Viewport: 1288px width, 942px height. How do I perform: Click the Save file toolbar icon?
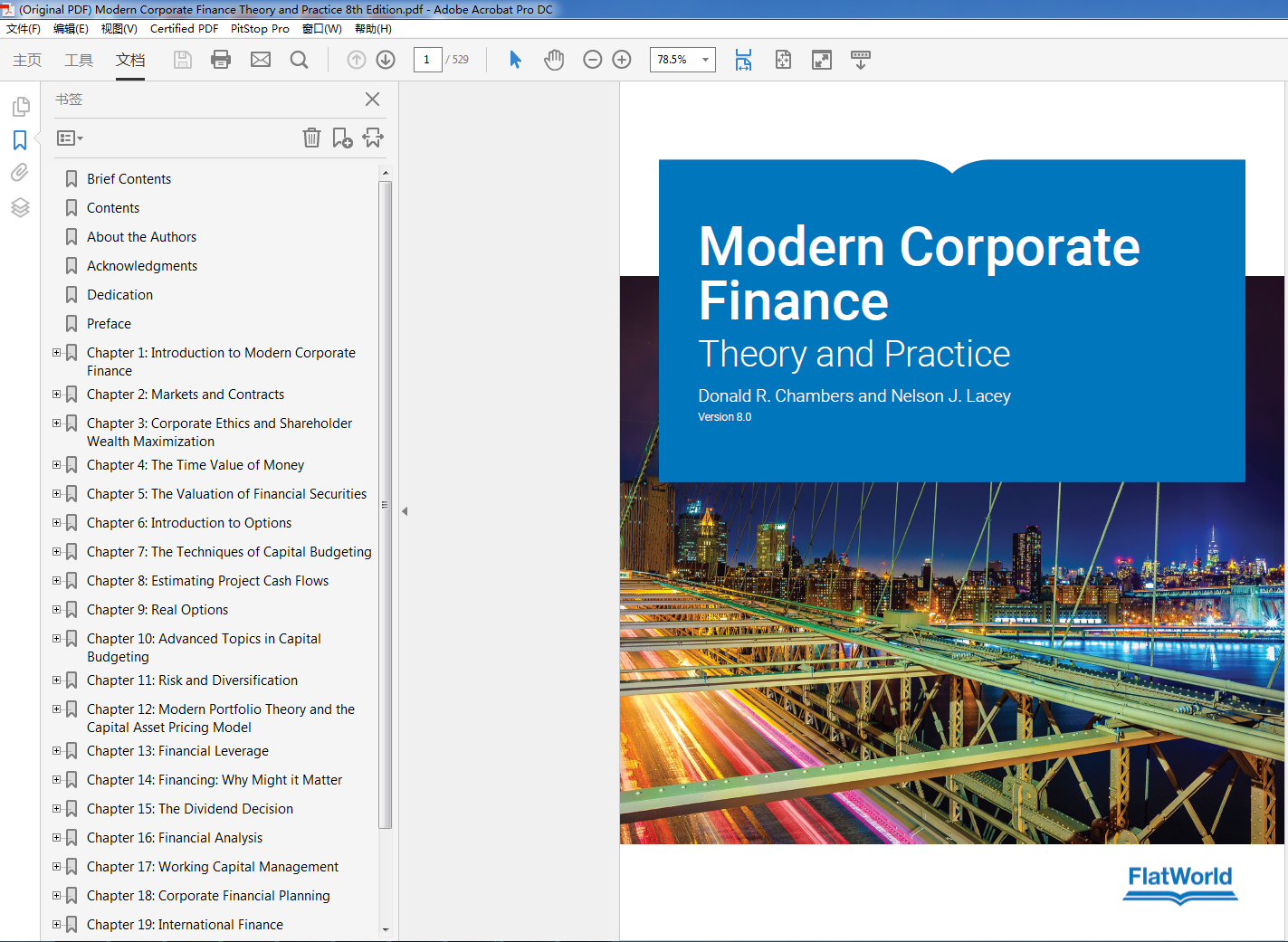pyautogui.click(x=183, y=60)
